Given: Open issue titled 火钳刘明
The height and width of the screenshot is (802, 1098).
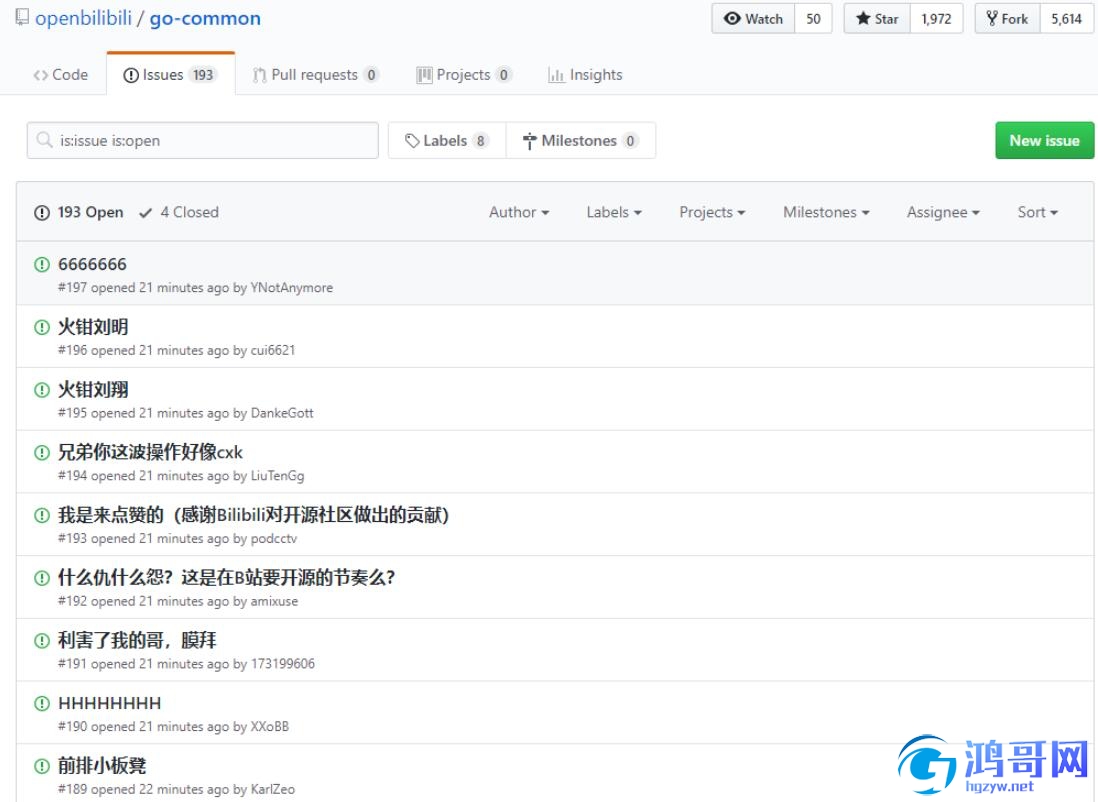Looking at the screenshot, I should click(x=93, y=327).
